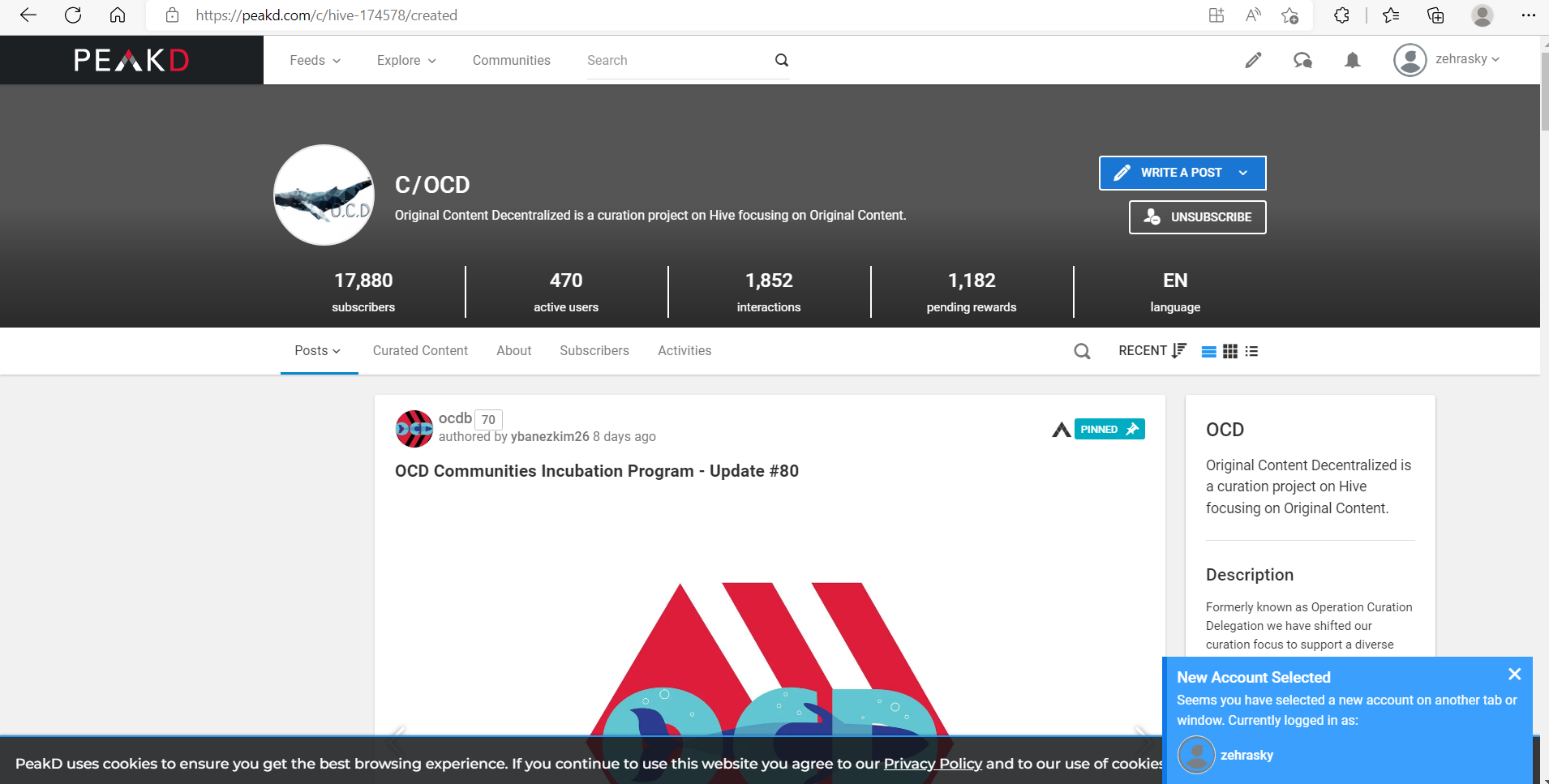Click the Description heading in the sidebar

click(1250, 575)
